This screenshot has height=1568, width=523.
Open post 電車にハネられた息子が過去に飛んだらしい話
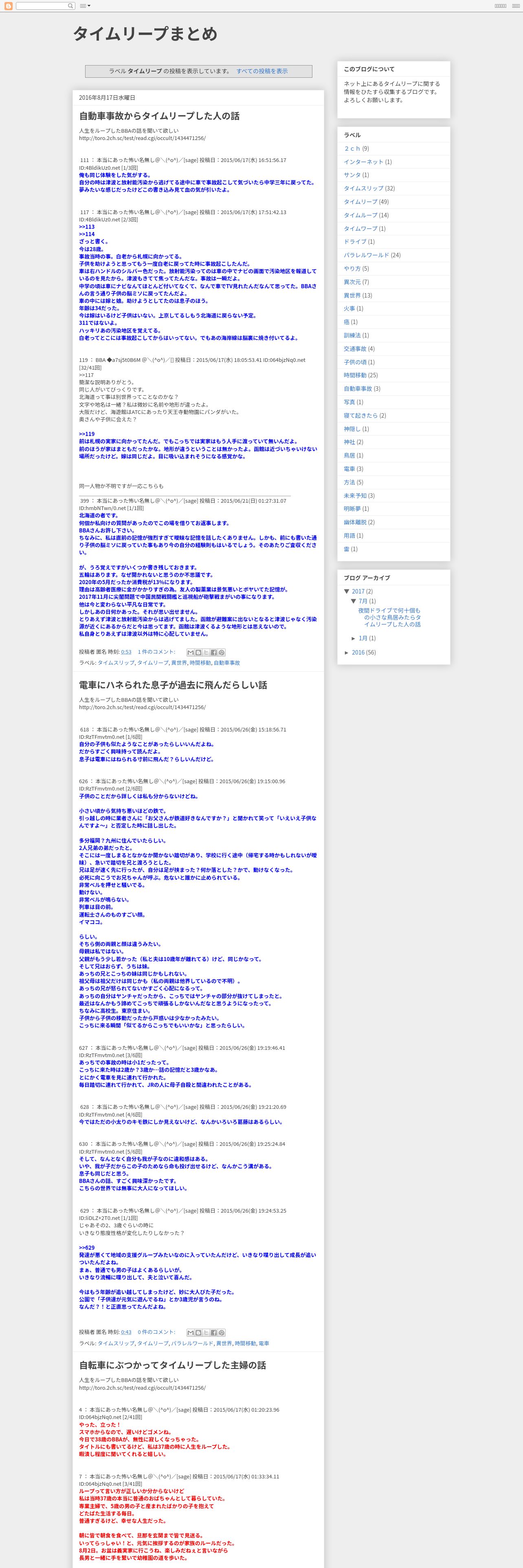(173, 685)
